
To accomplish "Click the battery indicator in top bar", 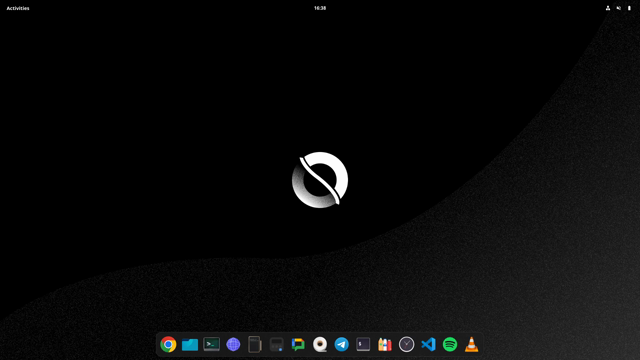I will pos(629,8).
